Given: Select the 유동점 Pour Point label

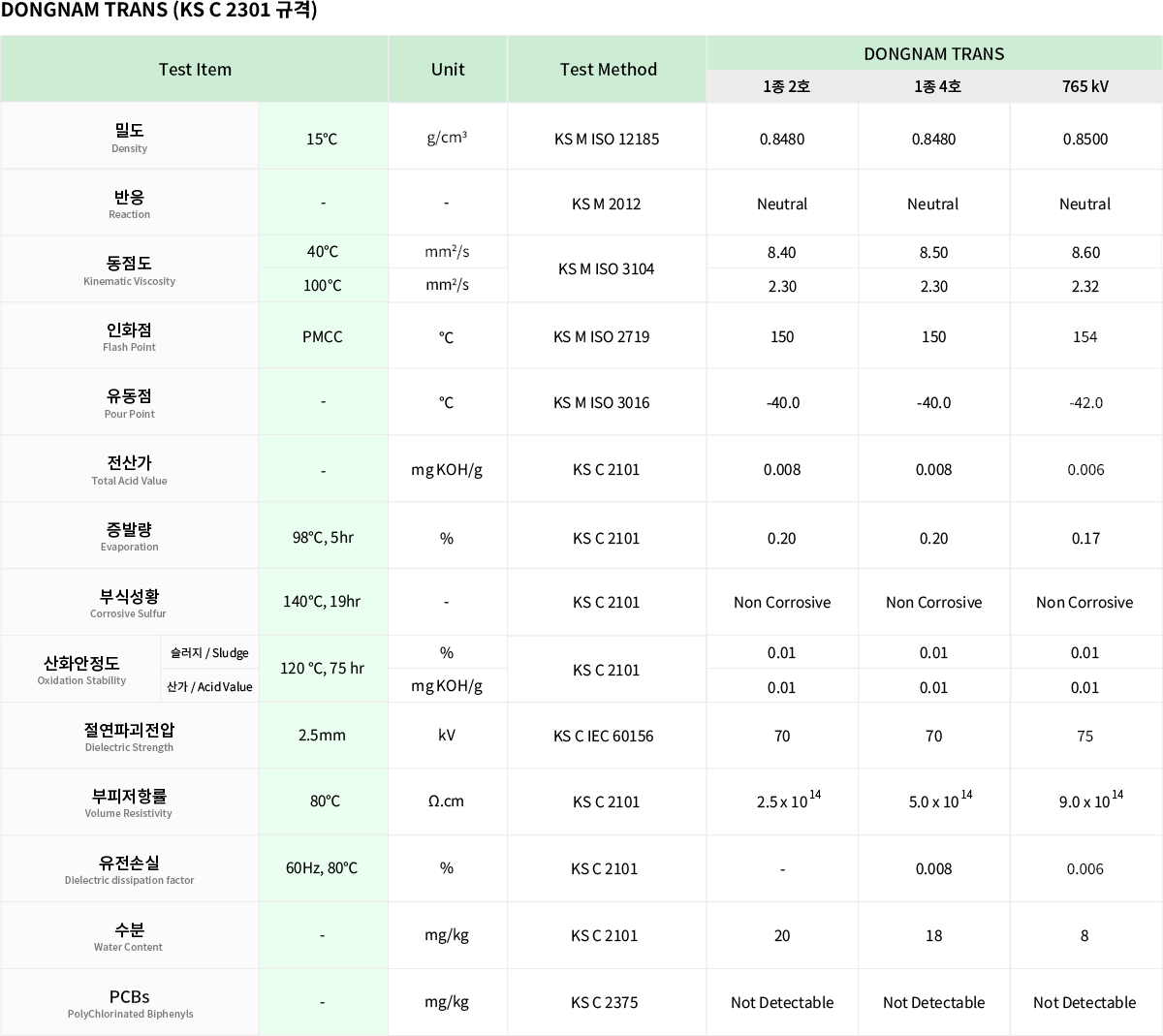Looking at the screenshot, I should click(130, 403).
